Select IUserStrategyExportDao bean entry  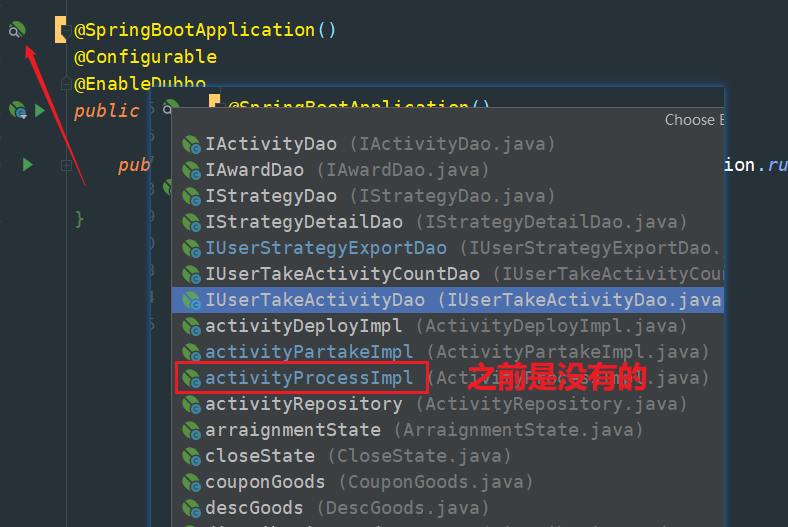click(447, 248)
